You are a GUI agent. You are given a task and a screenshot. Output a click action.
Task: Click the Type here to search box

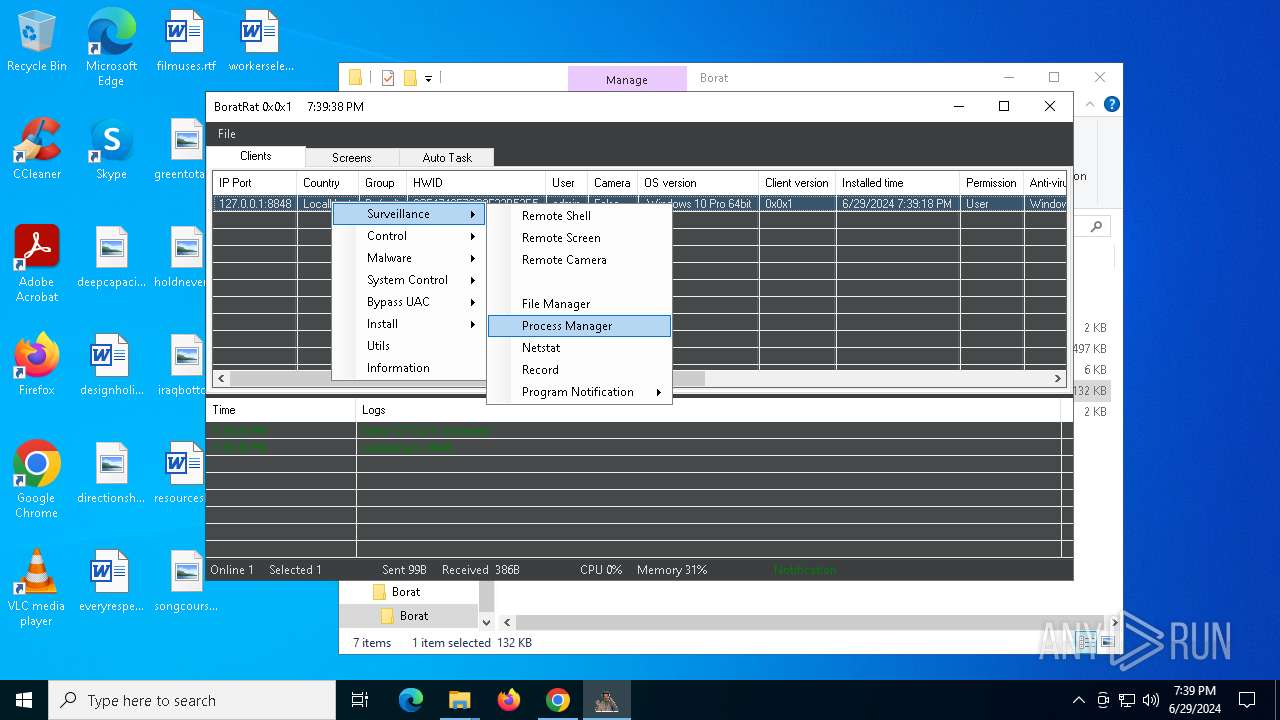point(192,700)
